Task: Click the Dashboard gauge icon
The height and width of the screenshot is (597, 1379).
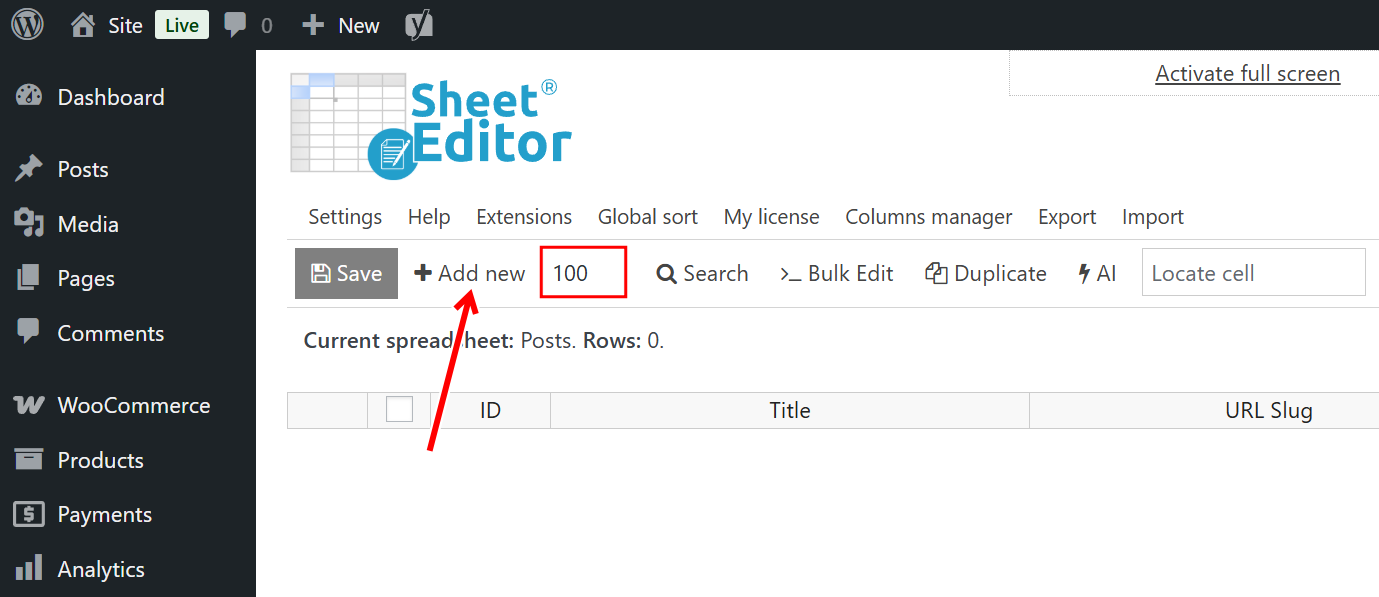Action: point(29,97)
